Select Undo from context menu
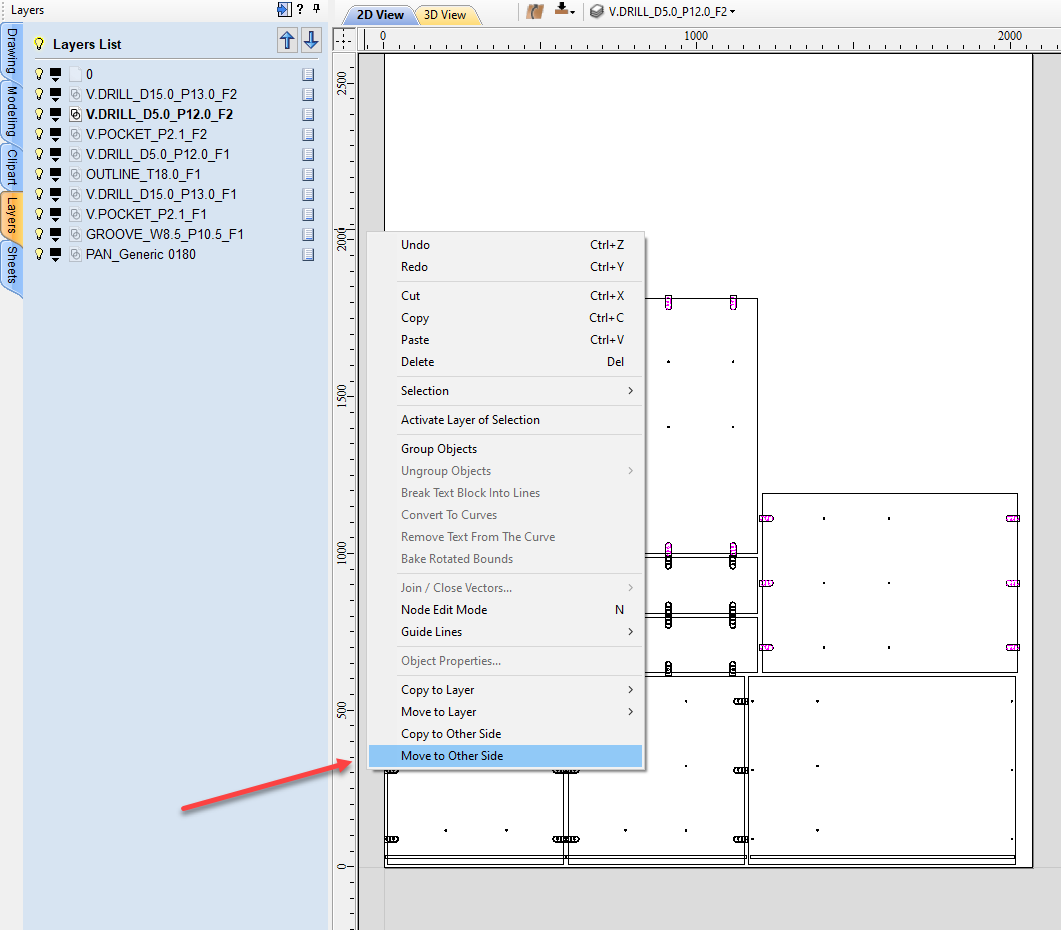The width and height of the screenshot is (1061, 930). (x=505, y=244)
